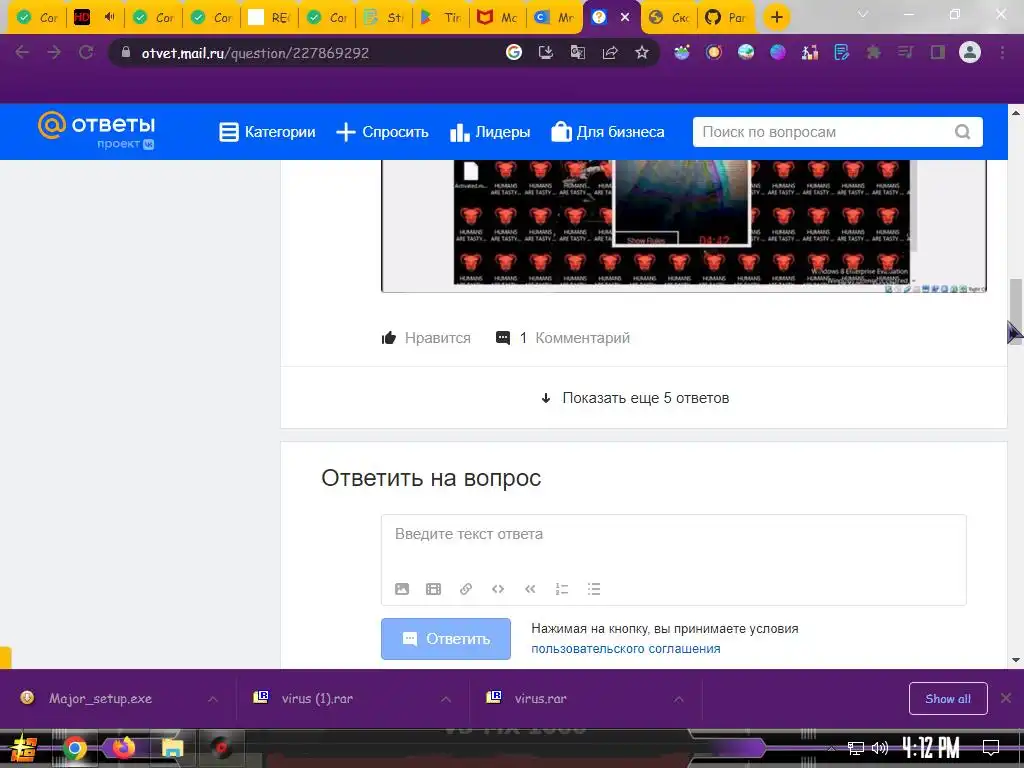
Task: Toggle the browser side panel icon
Action: [938, 52]
